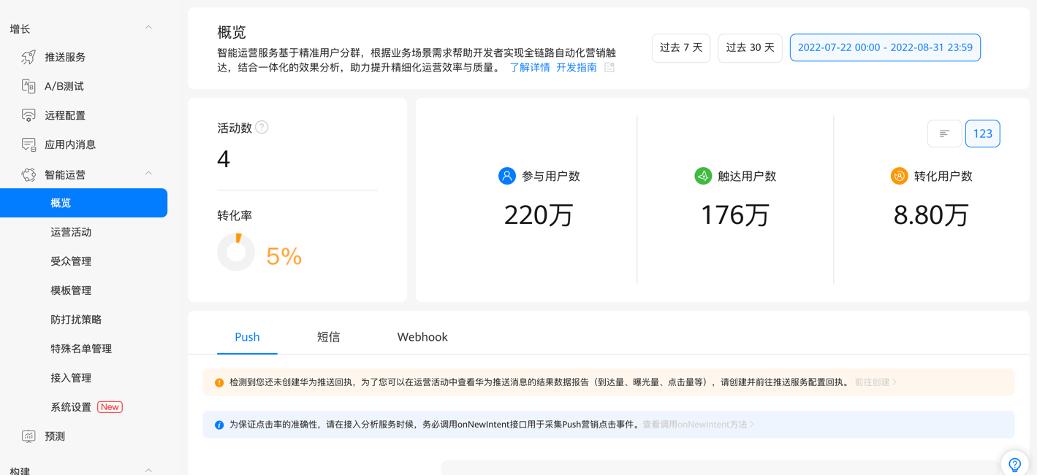The height and width of the screenshot is (476, 1038).
Task: Open 防打扰策略 menu item
Action: point(76,320)
